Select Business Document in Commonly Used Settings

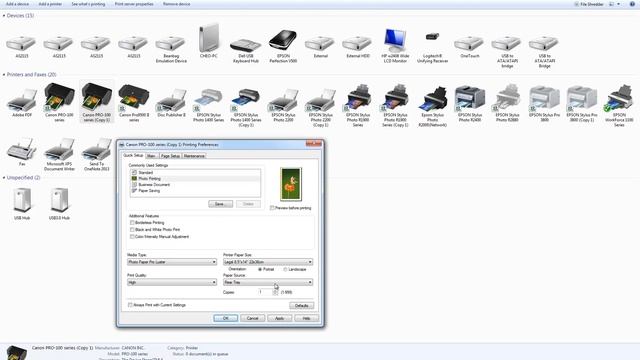pyautogui.click(x=195, y=184)
